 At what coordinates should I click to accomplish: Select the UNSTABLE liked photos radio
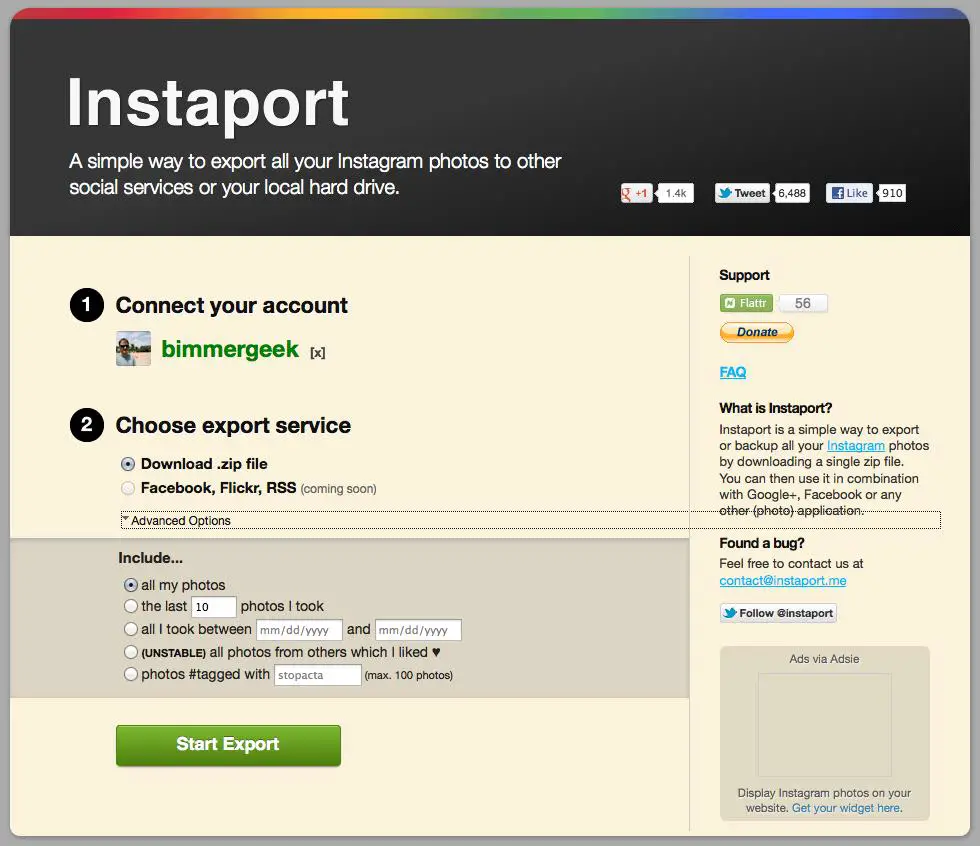(x=131, y=652)
